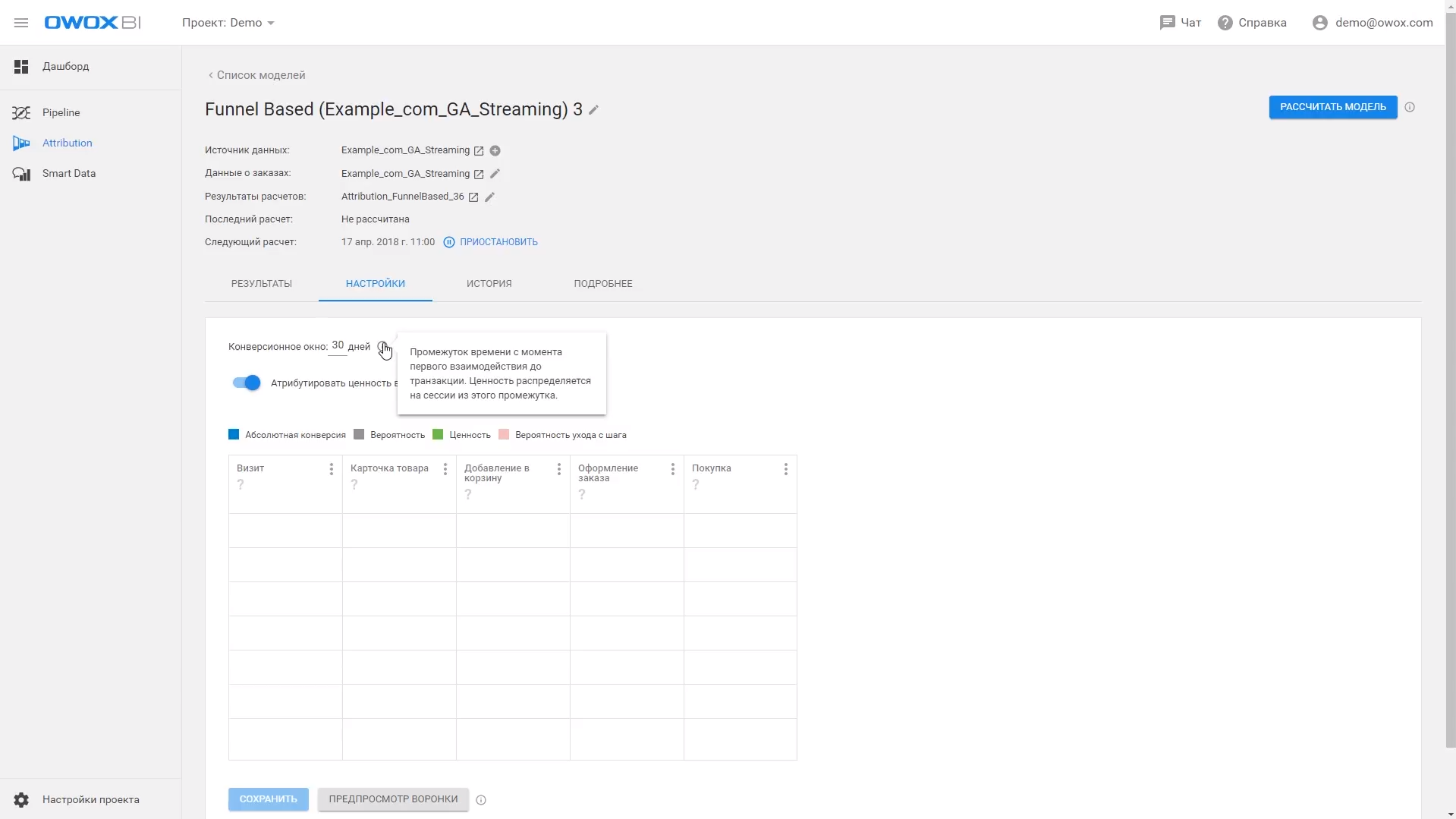Open data source Example_com_GA_Streaming in new window
The width and height of the screenshot is (1456, 819).
point(479,151)
